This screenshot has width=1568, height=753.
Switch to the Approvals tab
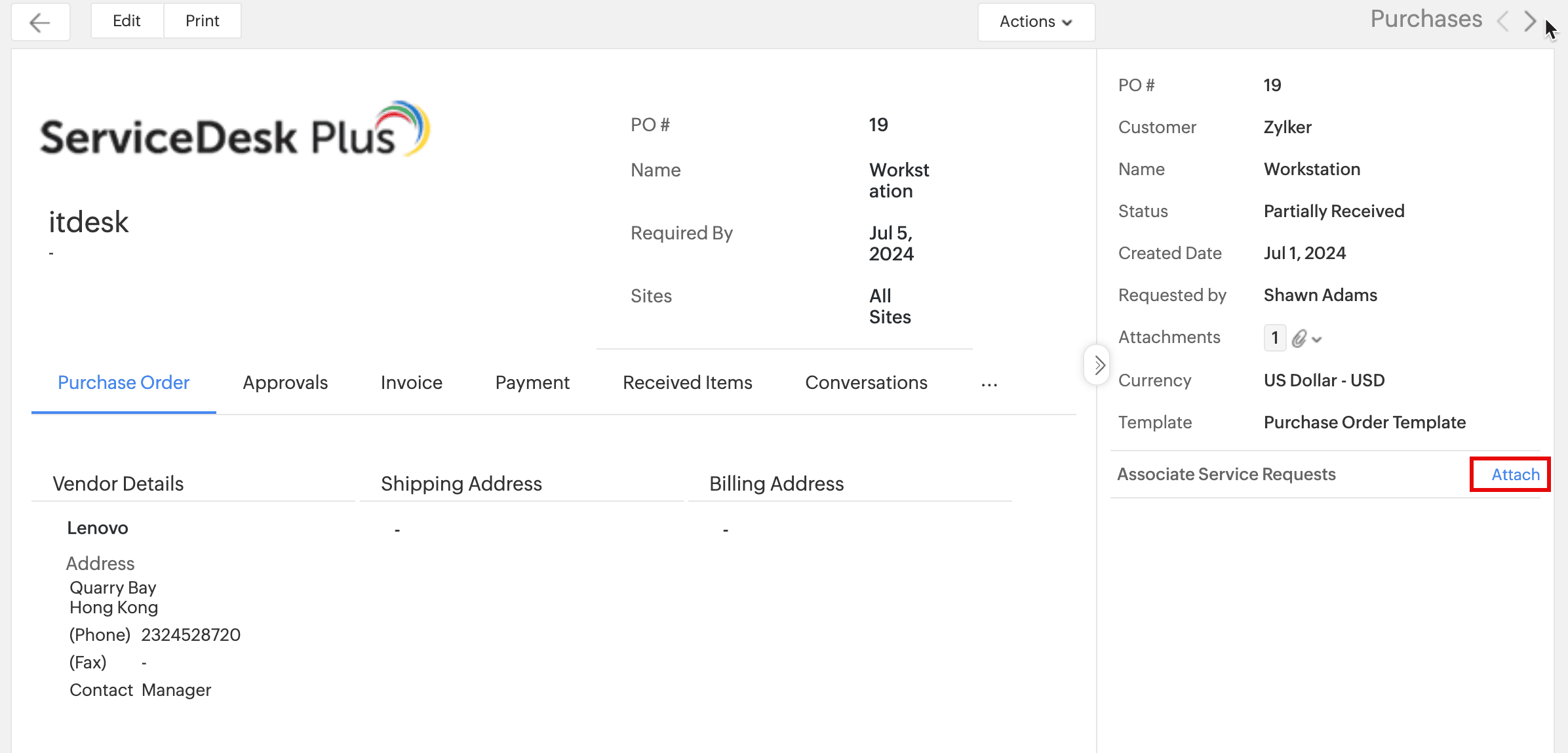pos(285,382)
